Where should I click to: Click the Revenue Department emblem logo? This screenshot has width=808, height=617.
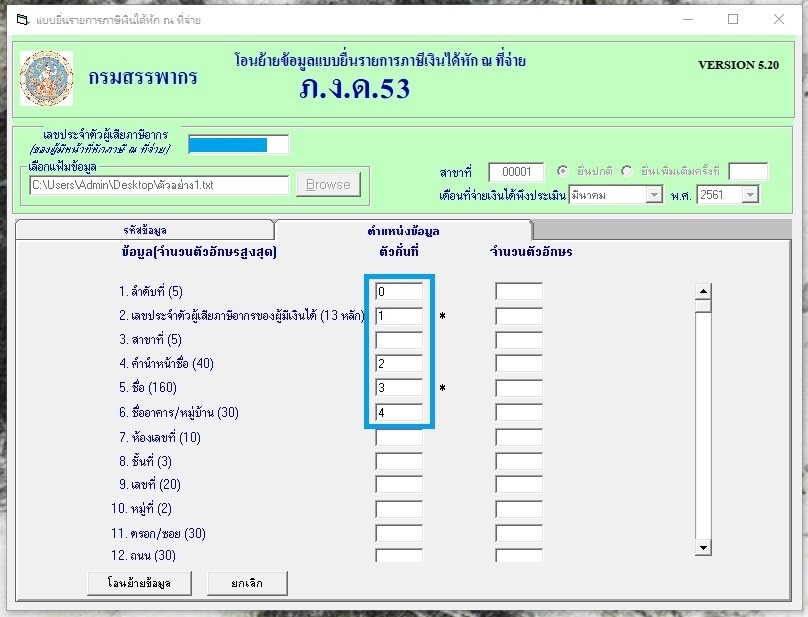tap(46, 78)
